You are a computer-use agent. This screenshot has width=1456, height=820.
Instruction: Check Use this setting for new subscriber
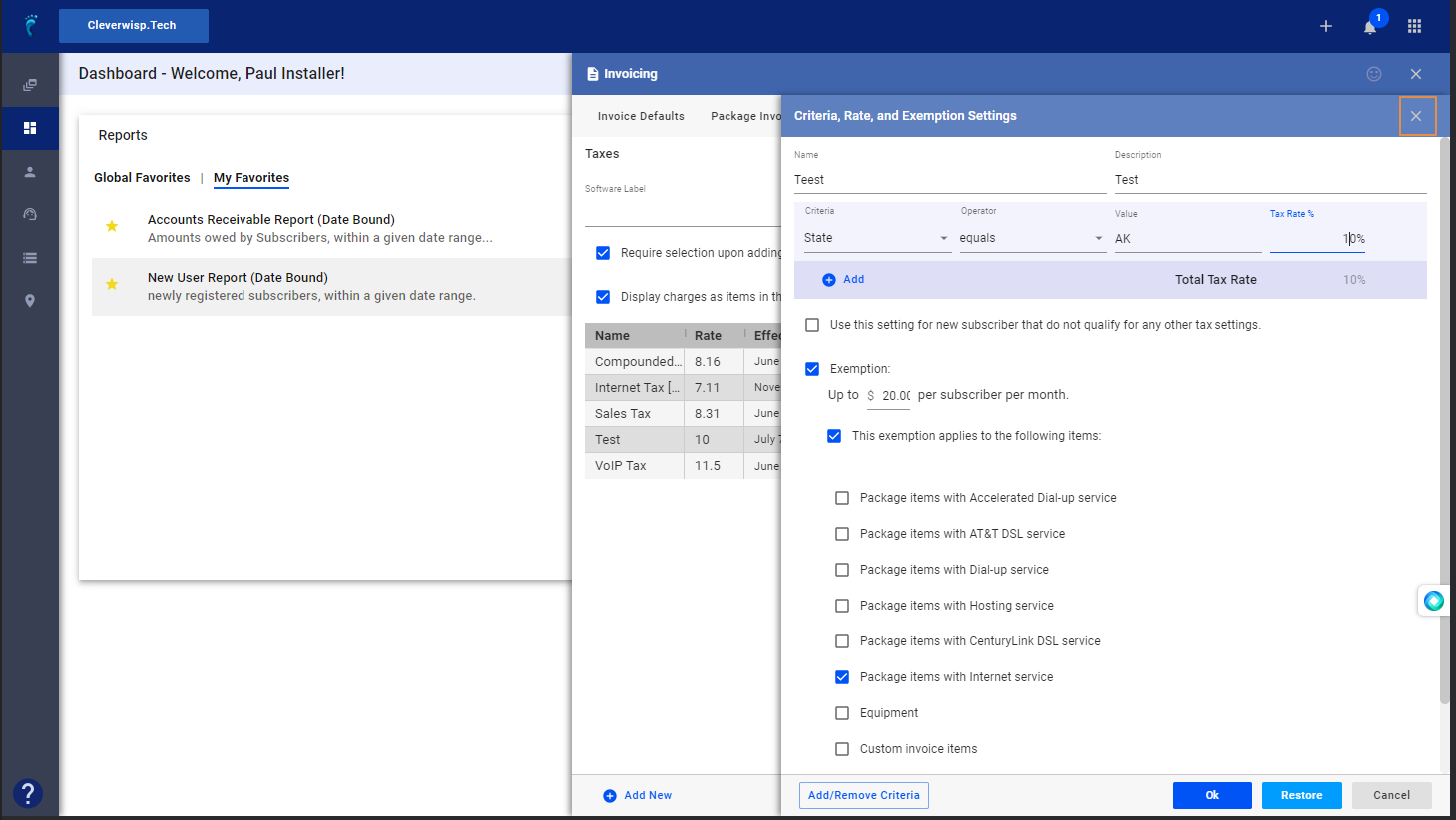(x=812, y=325)
